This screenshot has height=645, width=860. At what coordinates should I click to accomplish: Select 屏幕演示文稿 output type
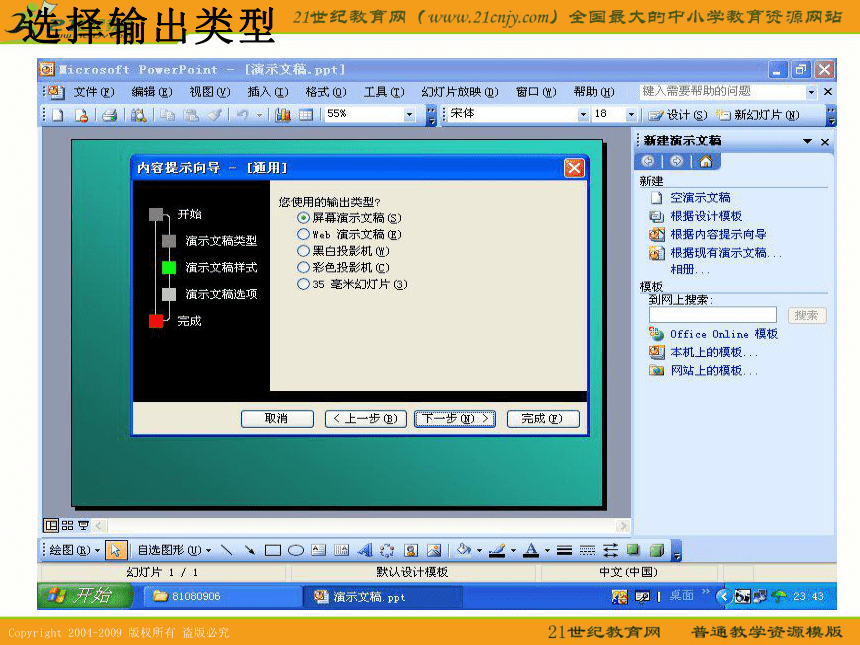(x=350, y=218)
